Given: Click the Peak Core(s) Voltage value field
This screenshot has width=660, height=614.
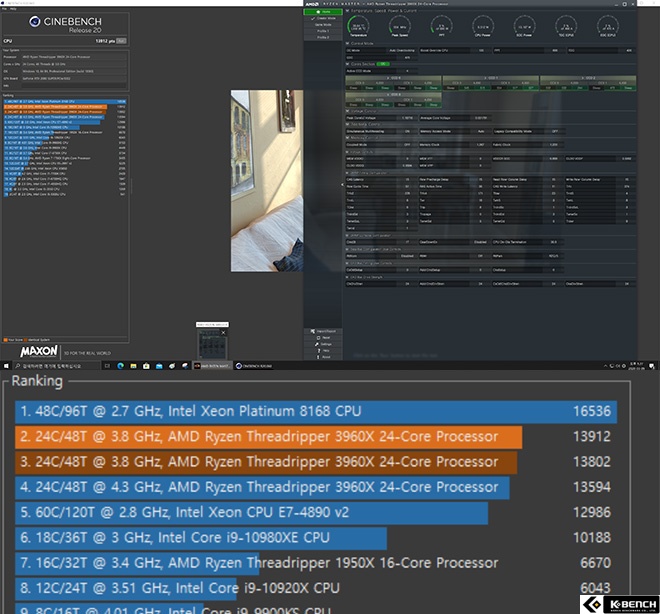Looking at the screenshot, I should point(407,118).
